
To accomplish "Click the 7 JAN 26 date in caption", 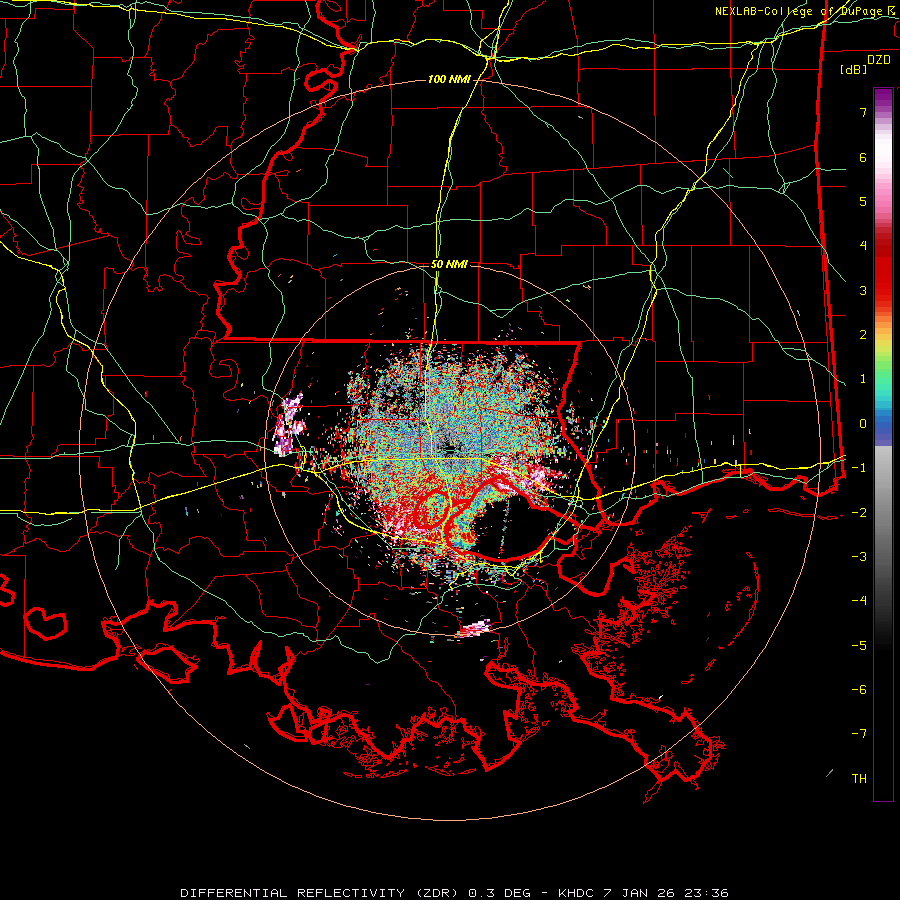I will [x=640, y=893].
